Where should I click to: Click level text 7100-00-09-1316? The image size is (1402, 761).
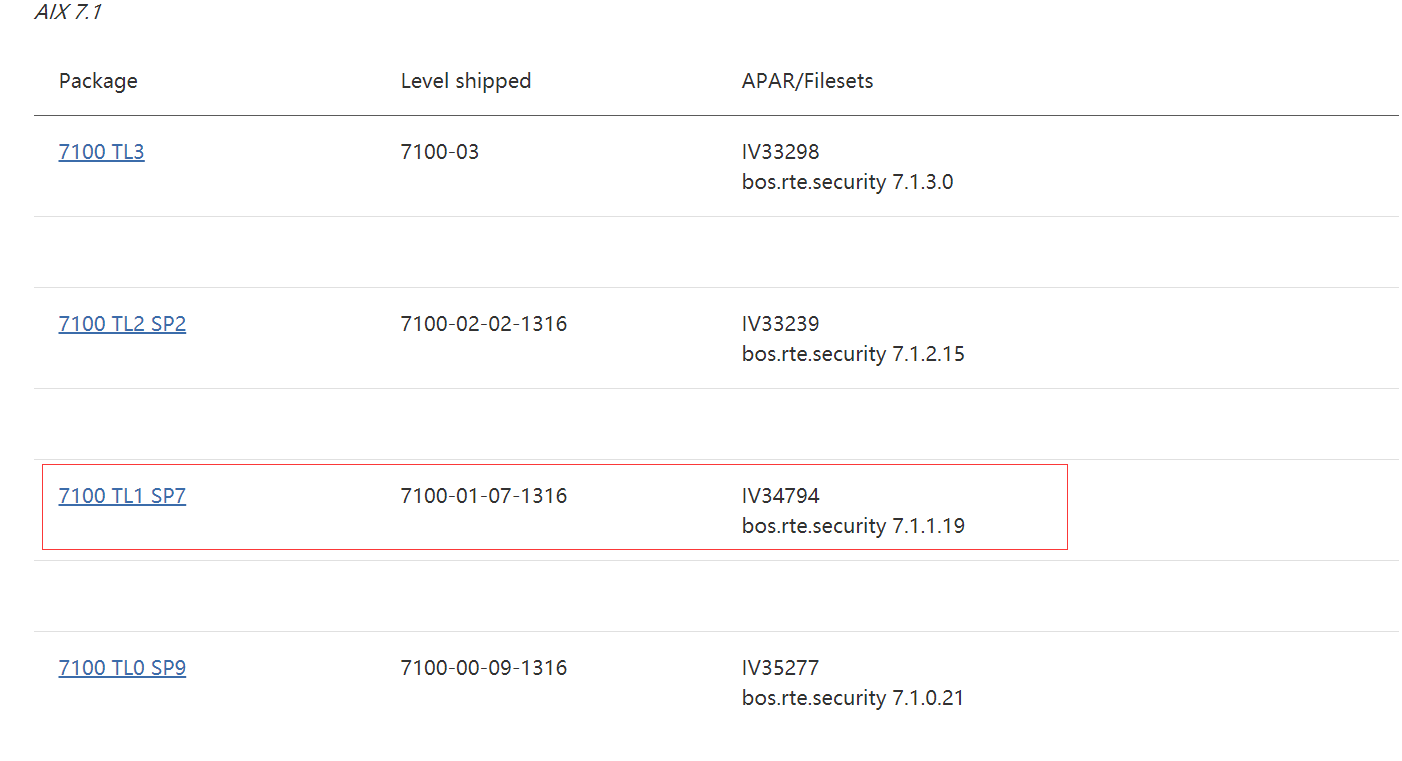pos(483,668)
